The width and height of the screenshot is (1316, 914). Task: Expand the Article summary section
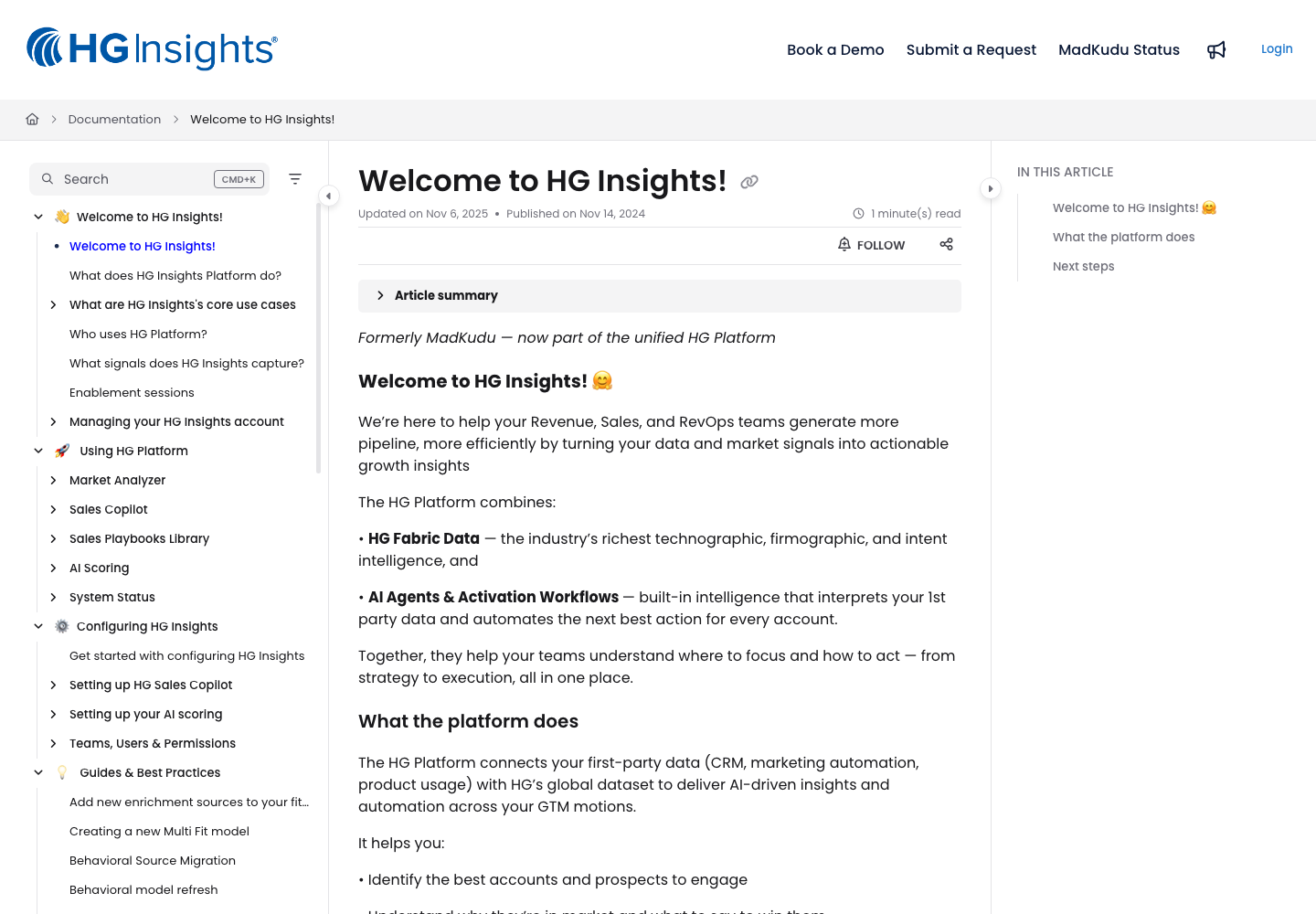(x=660, y=295)
